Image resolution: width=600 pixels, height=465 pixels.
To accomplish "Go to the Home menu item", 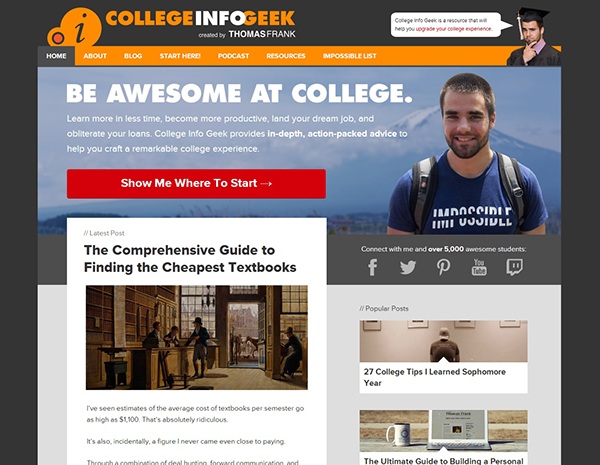I will (56, 56).
